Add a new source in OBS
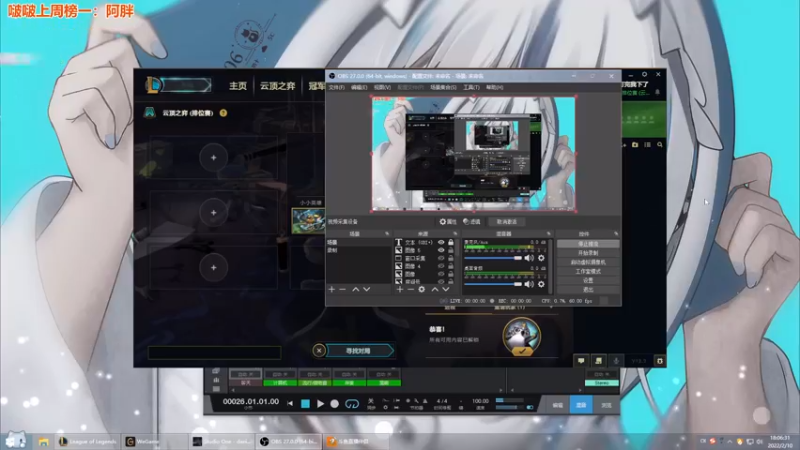800x450 pixels. (399, 289)
